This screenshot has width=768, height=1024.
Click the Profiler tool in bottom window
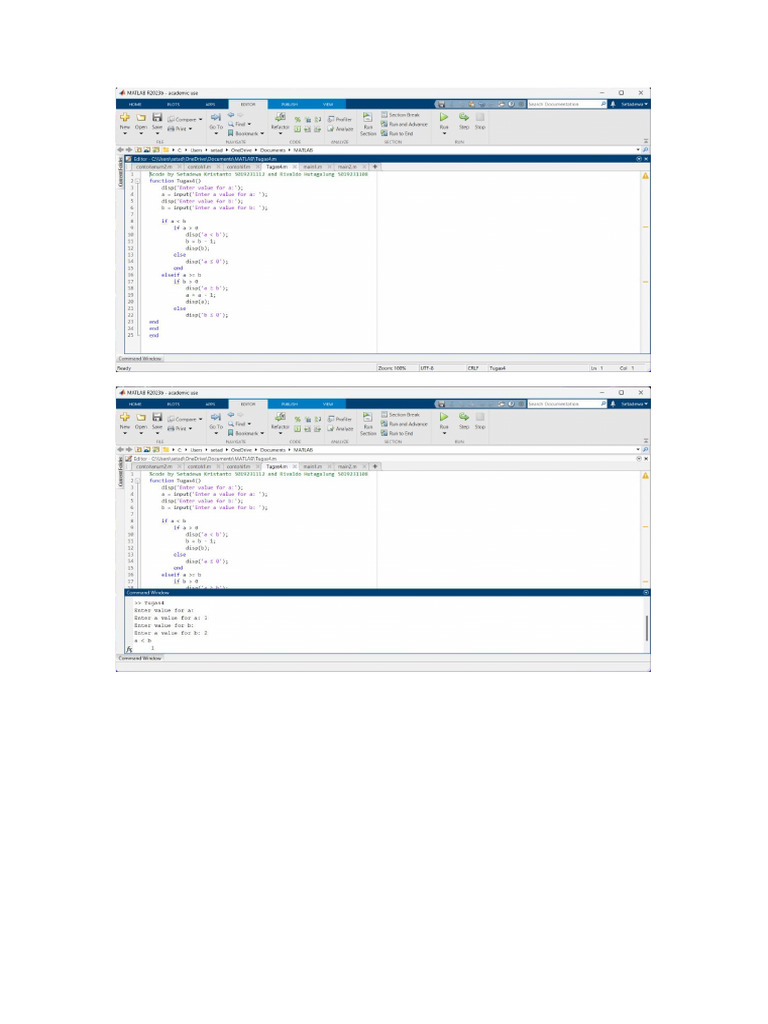(340, 418)
